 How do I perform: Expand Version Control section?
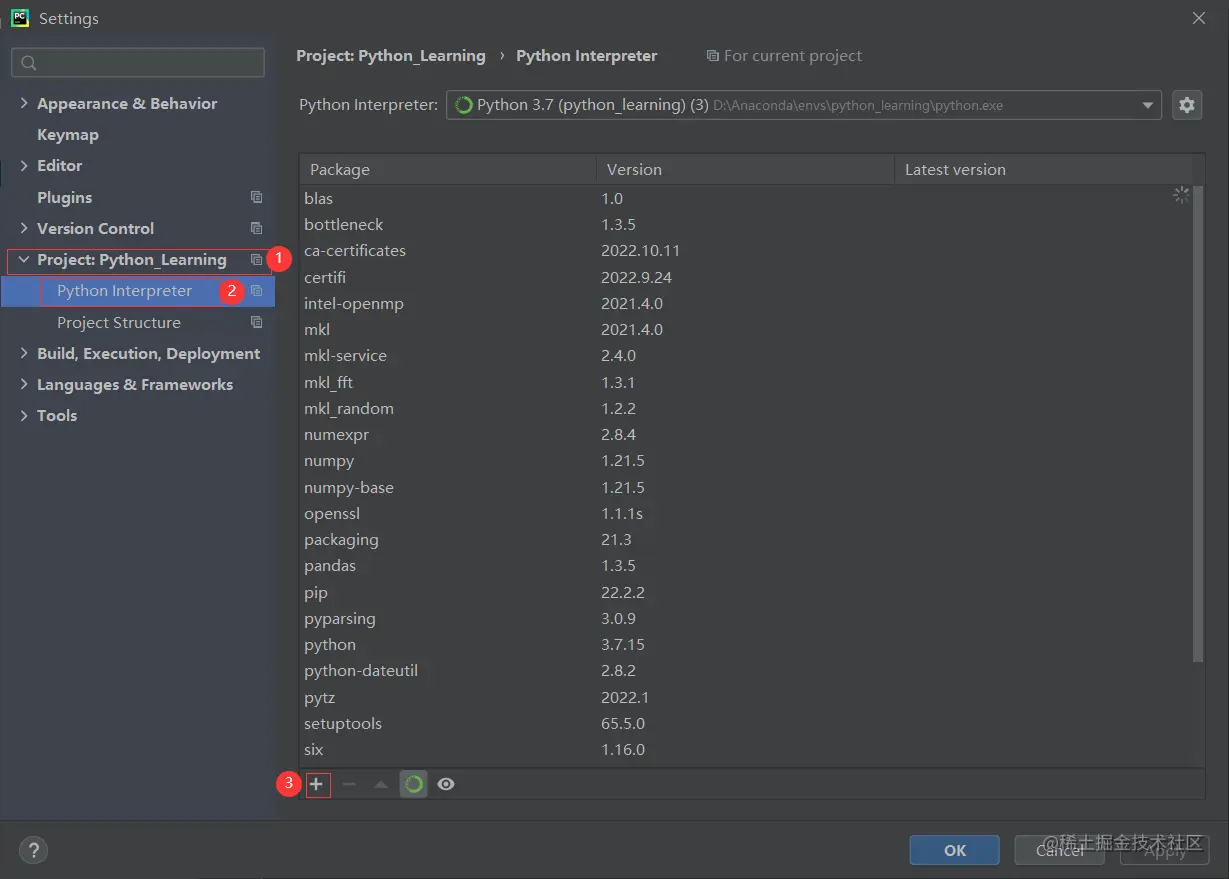click(24, 228)
